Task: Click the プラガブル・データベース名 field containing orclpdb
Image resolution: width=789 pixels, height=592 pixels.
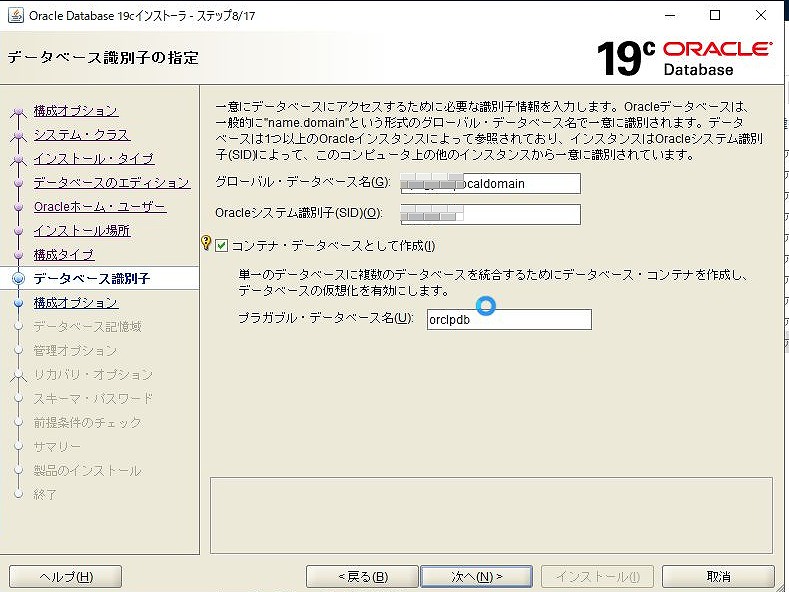Action: coord(509,319)
